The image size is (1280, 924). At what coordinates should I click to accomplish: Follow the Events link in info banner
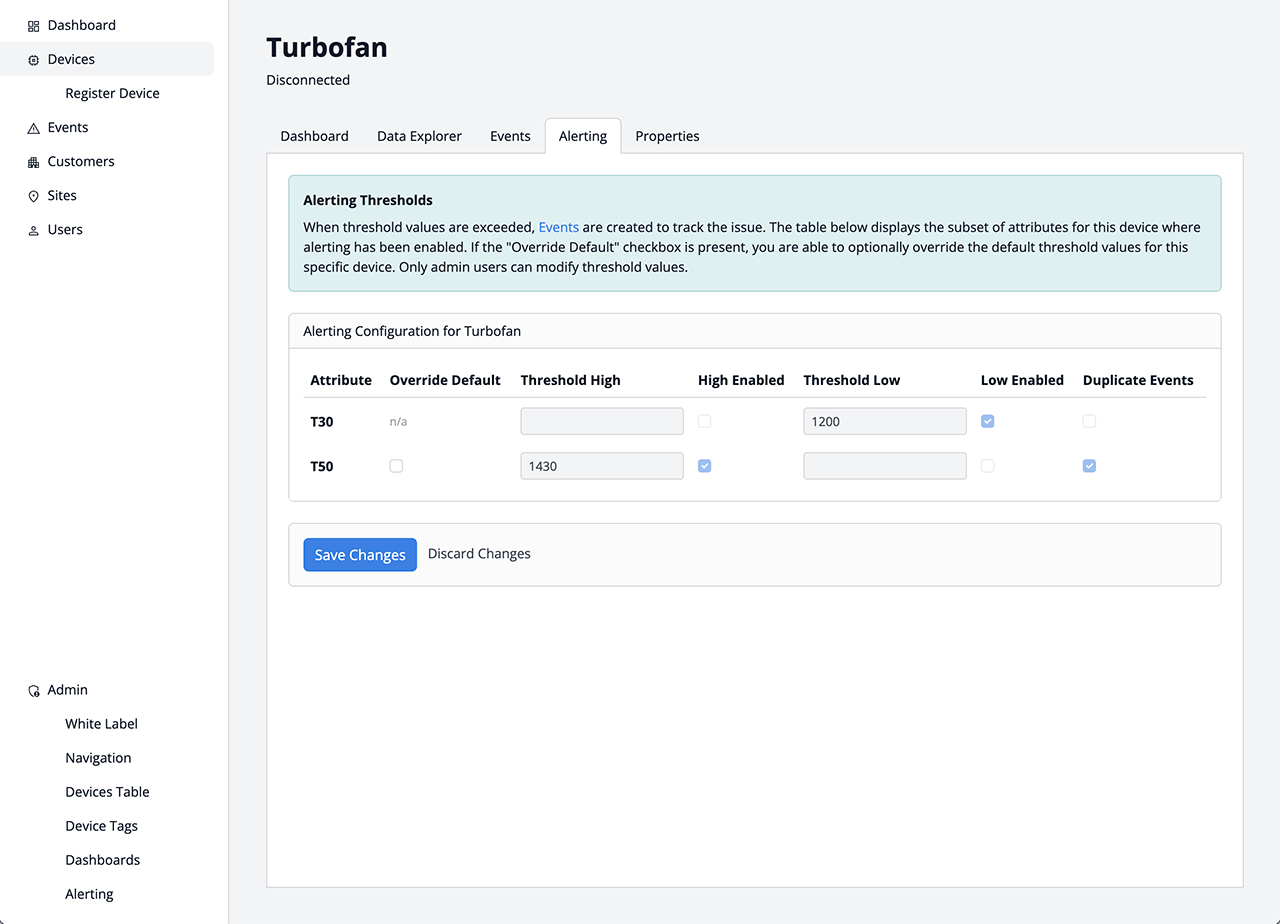coord(558,227)
